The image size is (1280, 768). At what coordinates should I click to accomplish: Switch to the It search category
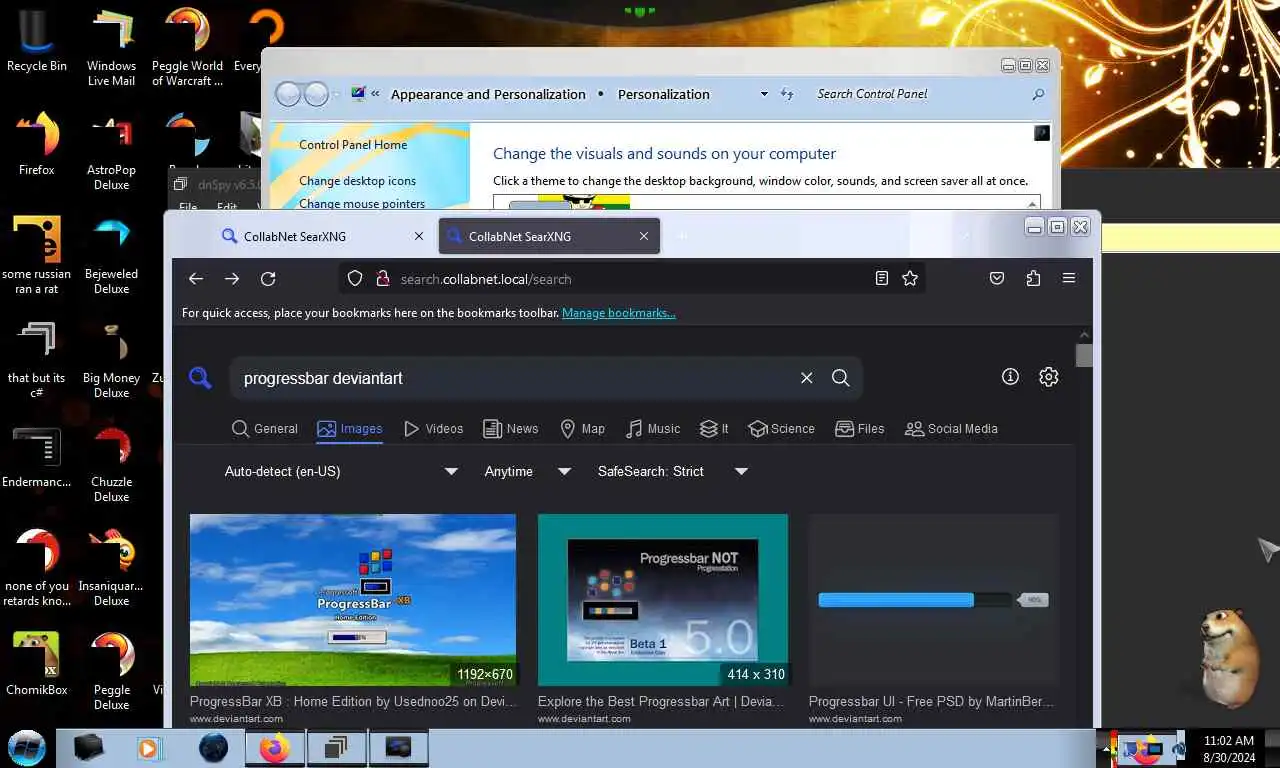(714, 429)
